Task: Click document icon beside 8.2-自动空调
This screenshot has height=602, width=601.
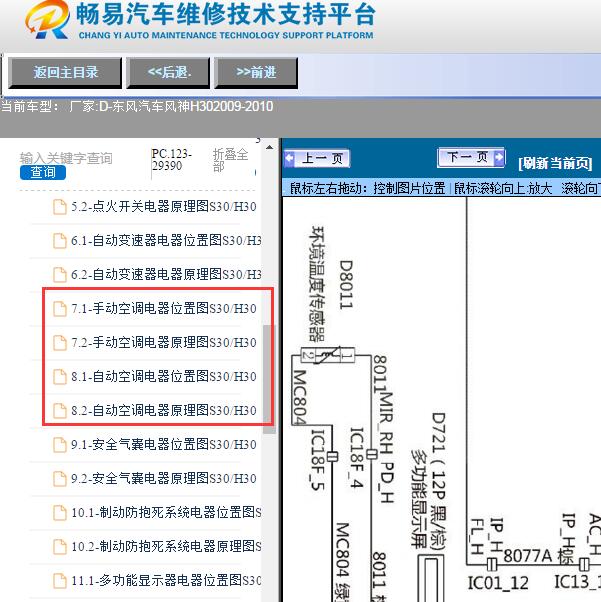Action: click(60, 411)
